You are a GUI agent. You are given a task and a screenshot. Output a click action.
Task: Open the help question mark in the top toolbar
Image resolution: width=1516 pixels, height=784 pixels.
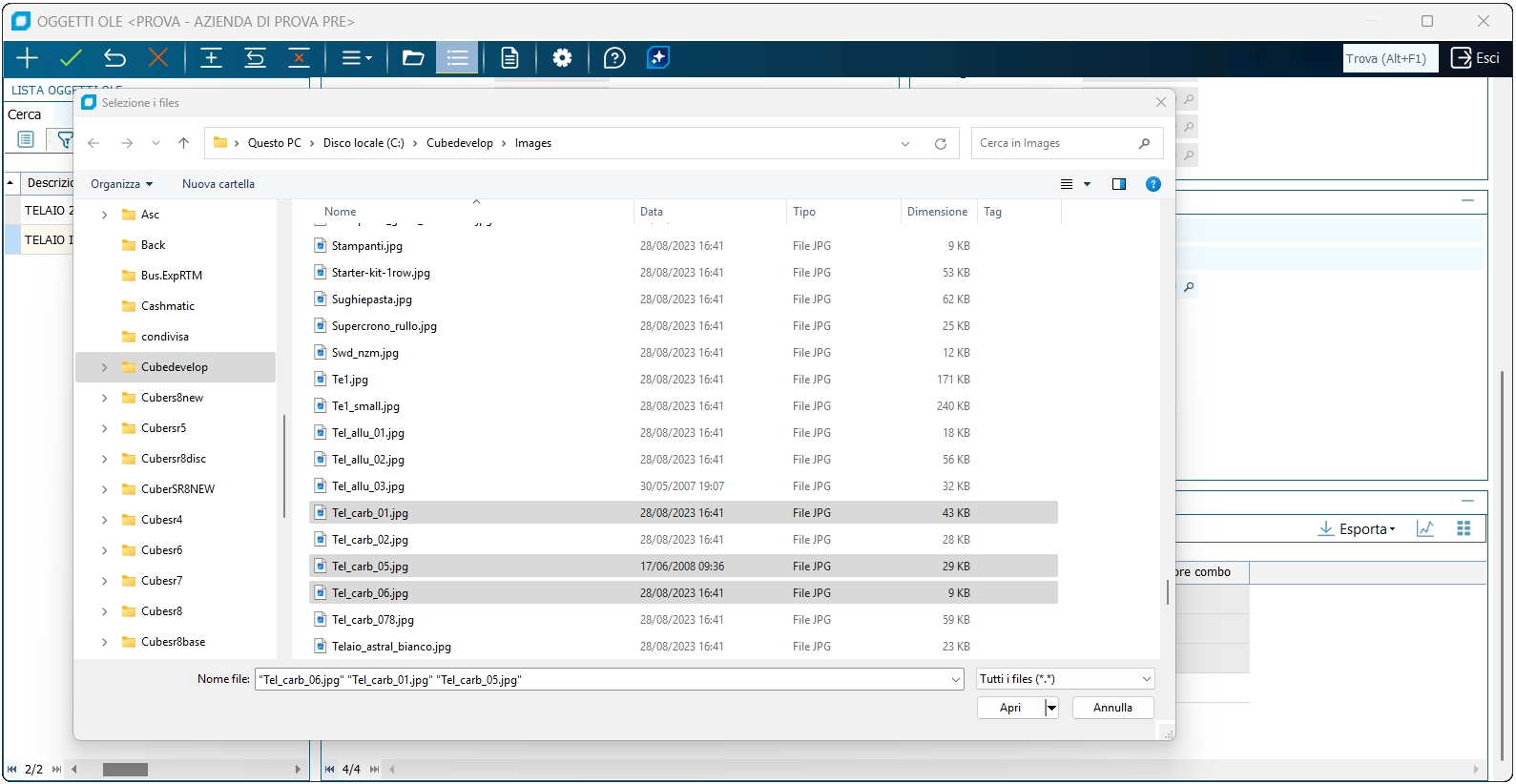tap(614, 58)
